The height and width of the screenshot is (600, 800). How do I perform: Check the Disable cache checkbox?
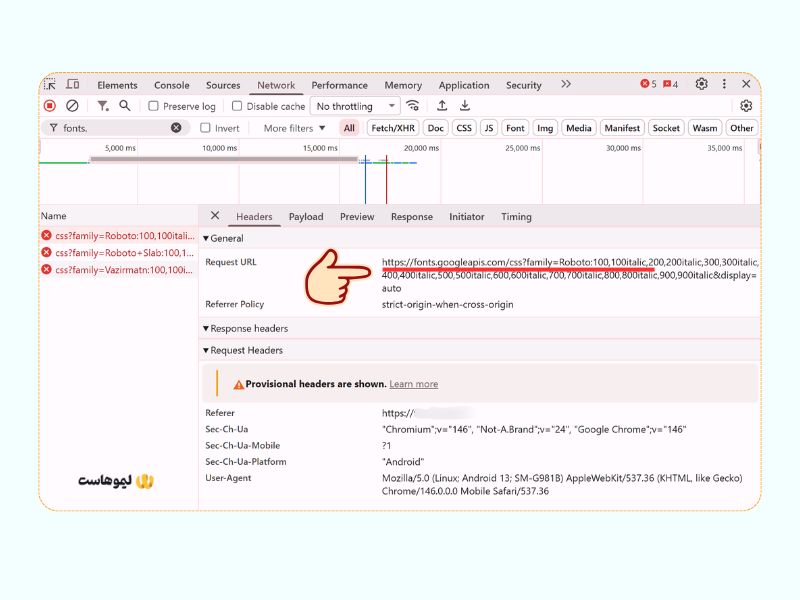click(x=237, y=106)
